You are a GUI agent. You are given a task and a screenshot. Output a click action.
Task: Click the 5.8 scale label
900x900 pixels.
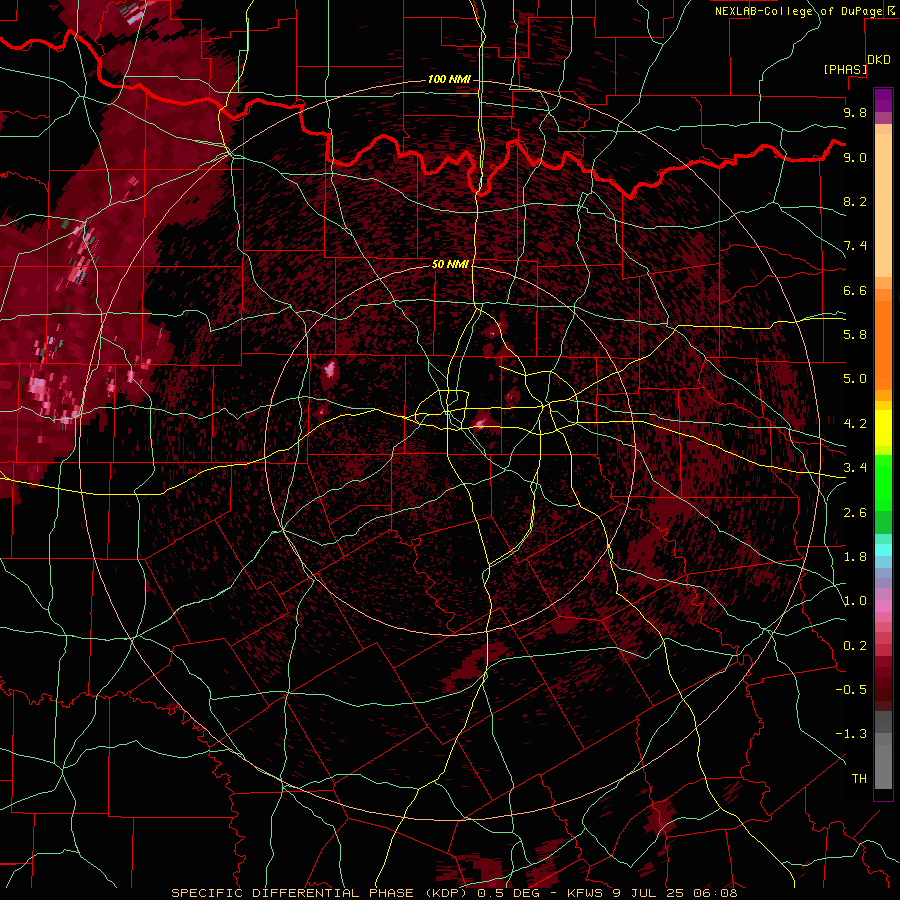click(x=855, y=335)
